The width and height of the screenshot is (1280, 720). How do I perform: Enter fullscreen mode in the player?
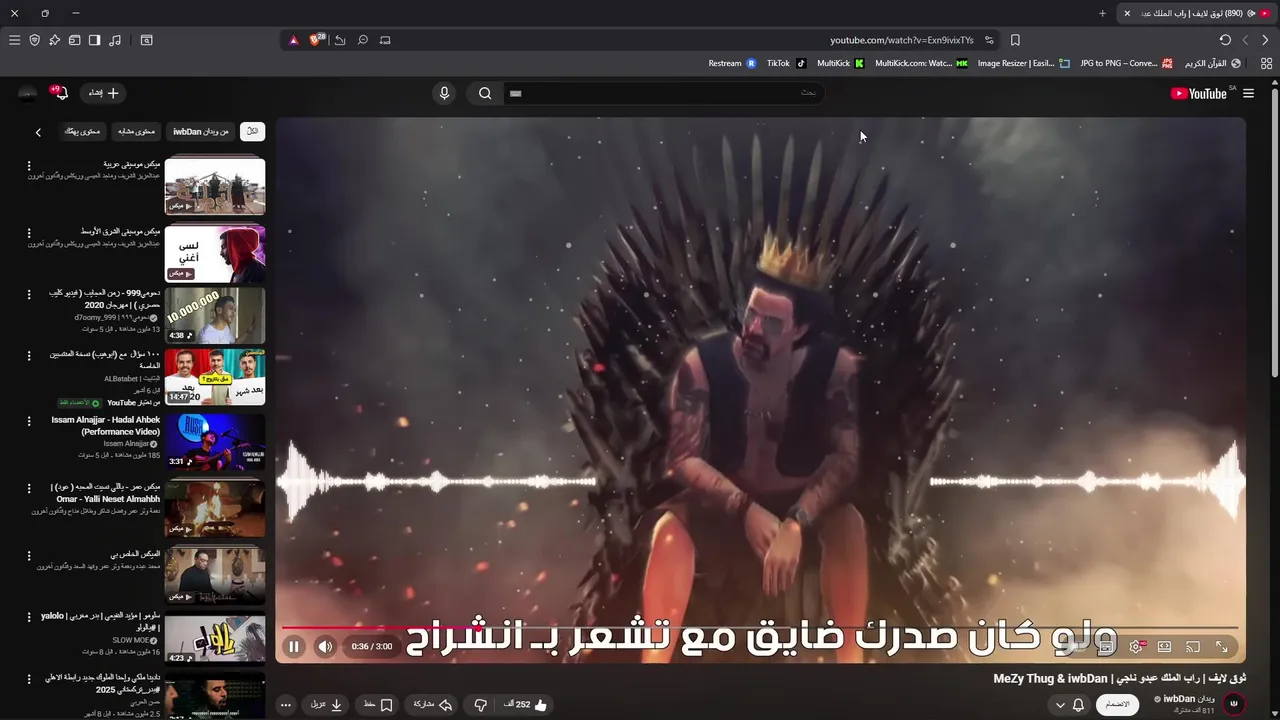(x=1222, y=647)
